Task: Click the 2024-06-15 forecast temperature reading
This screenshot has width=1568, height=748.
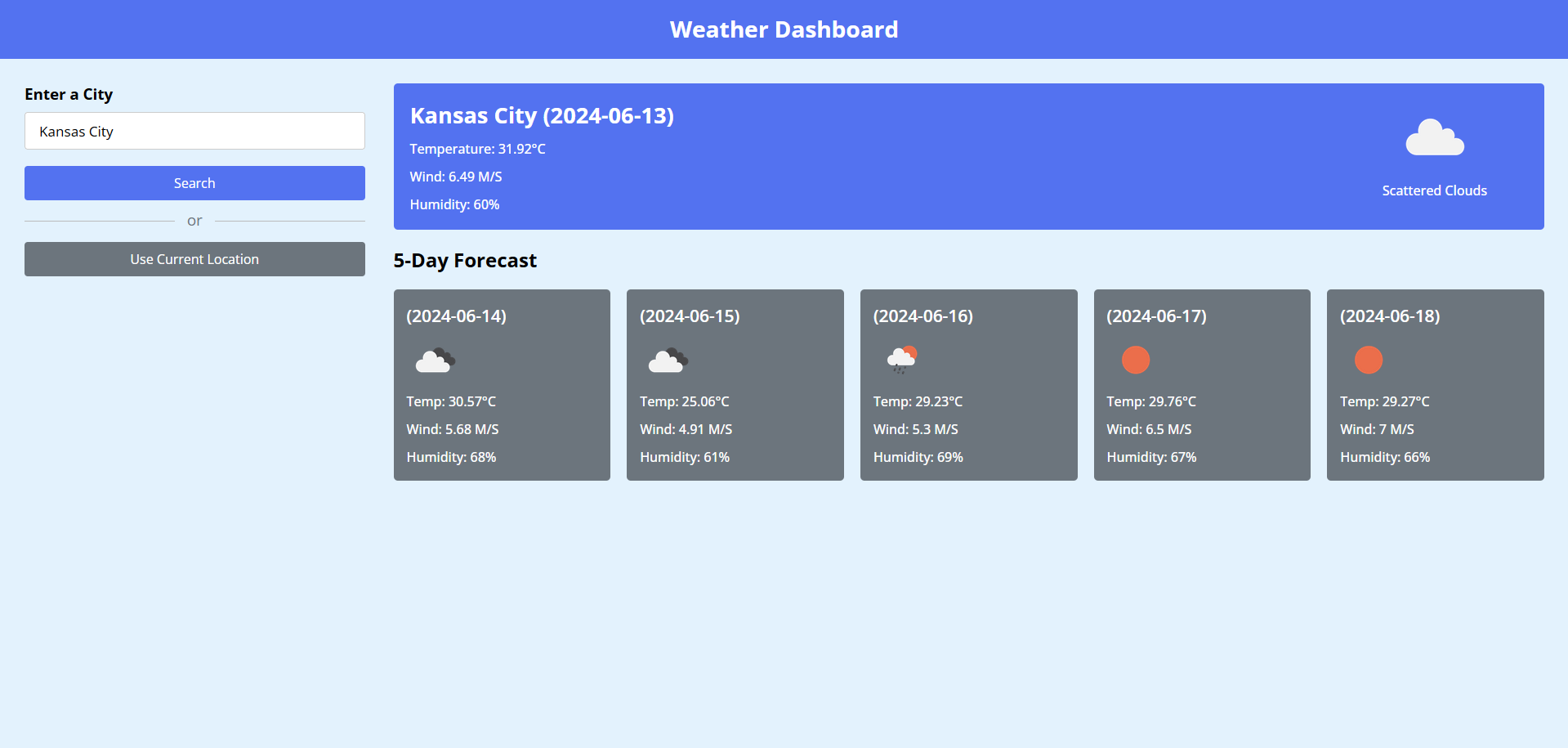Action: click(684, 401)
